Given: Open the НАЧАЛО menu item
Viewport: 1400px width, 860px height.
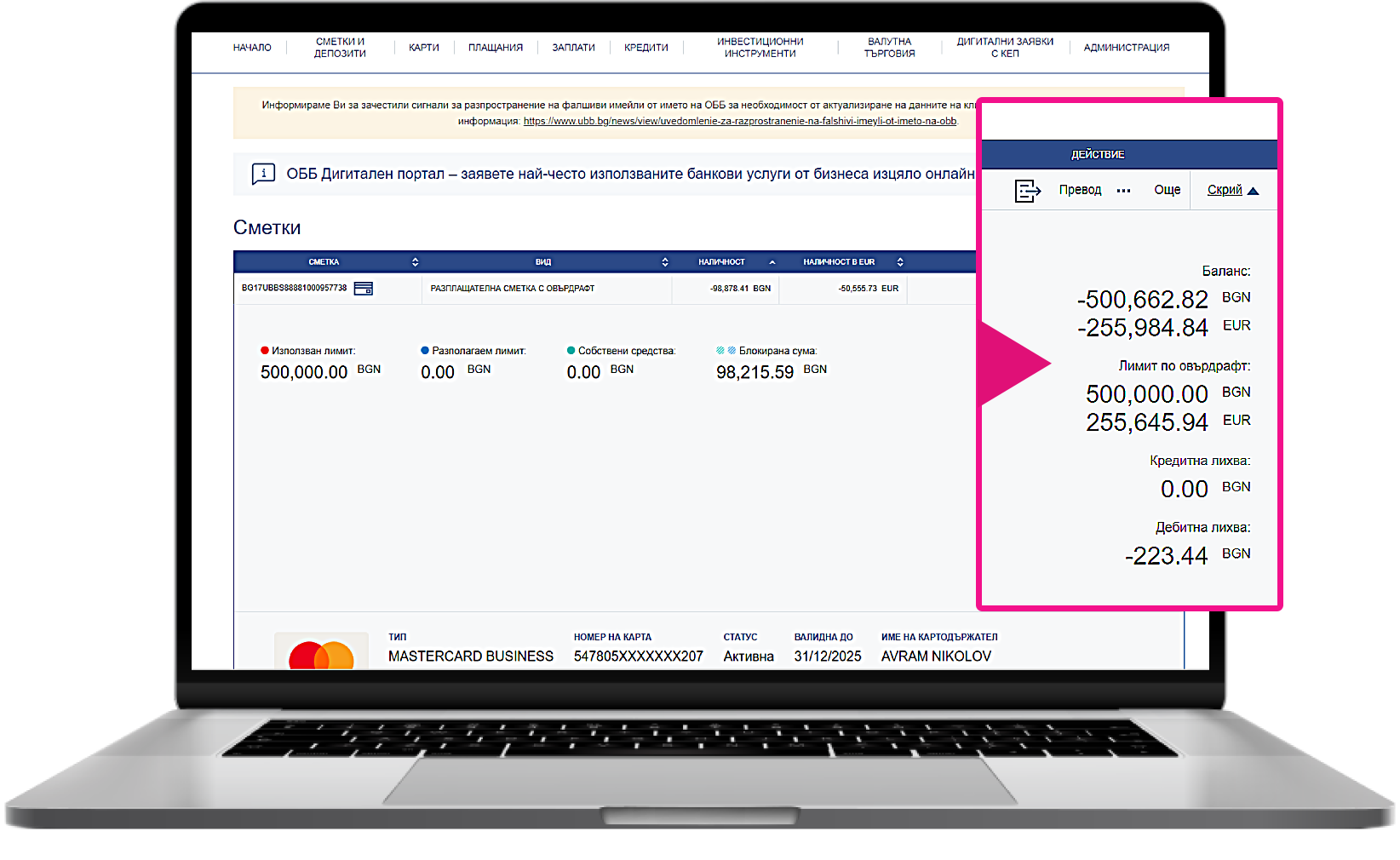Looking at the screenshot, I should pyautogui.click(x=252, y=48).
